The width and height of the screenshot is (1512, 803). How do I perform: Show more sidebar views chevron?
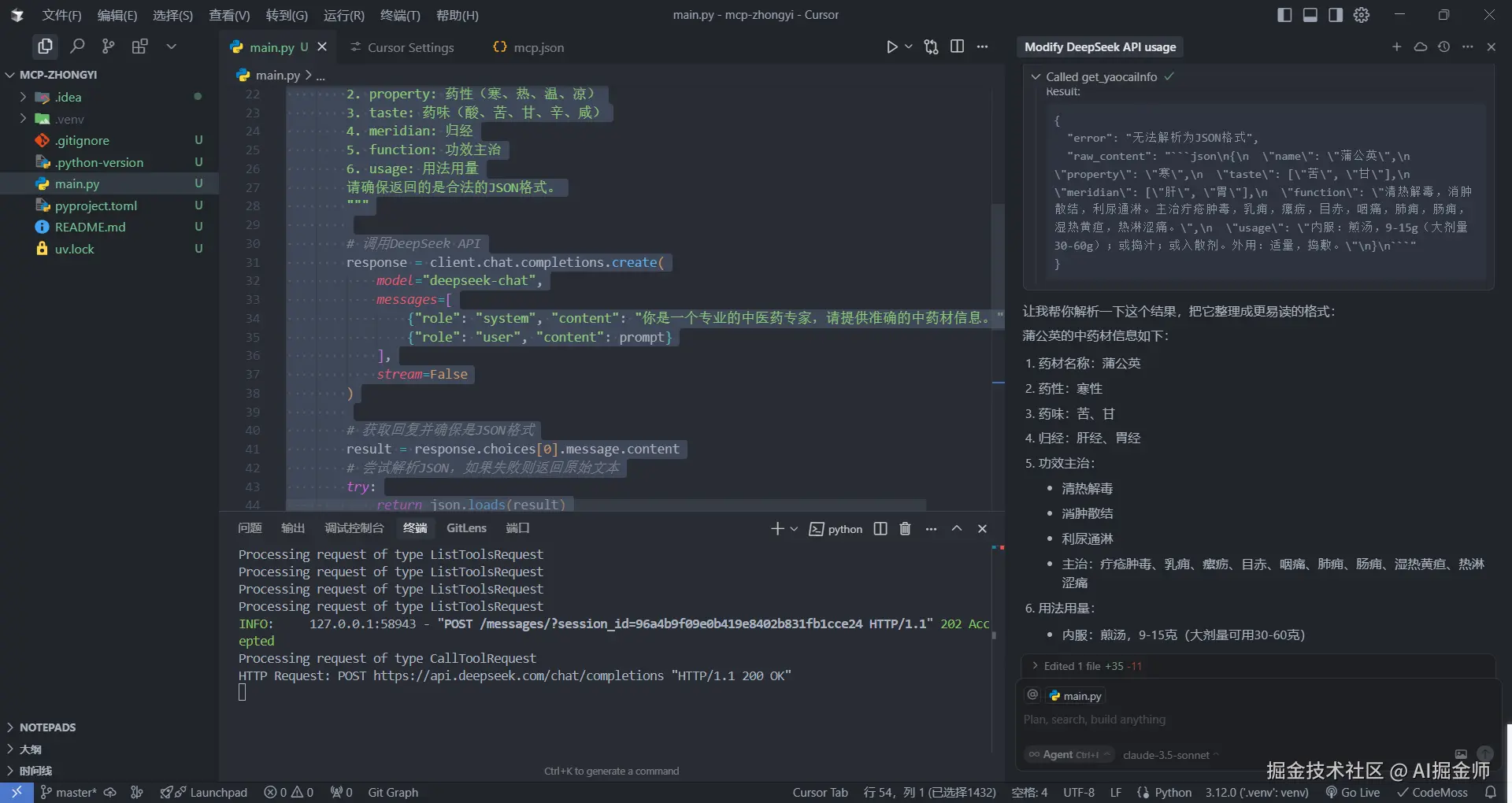click(171, 46)
